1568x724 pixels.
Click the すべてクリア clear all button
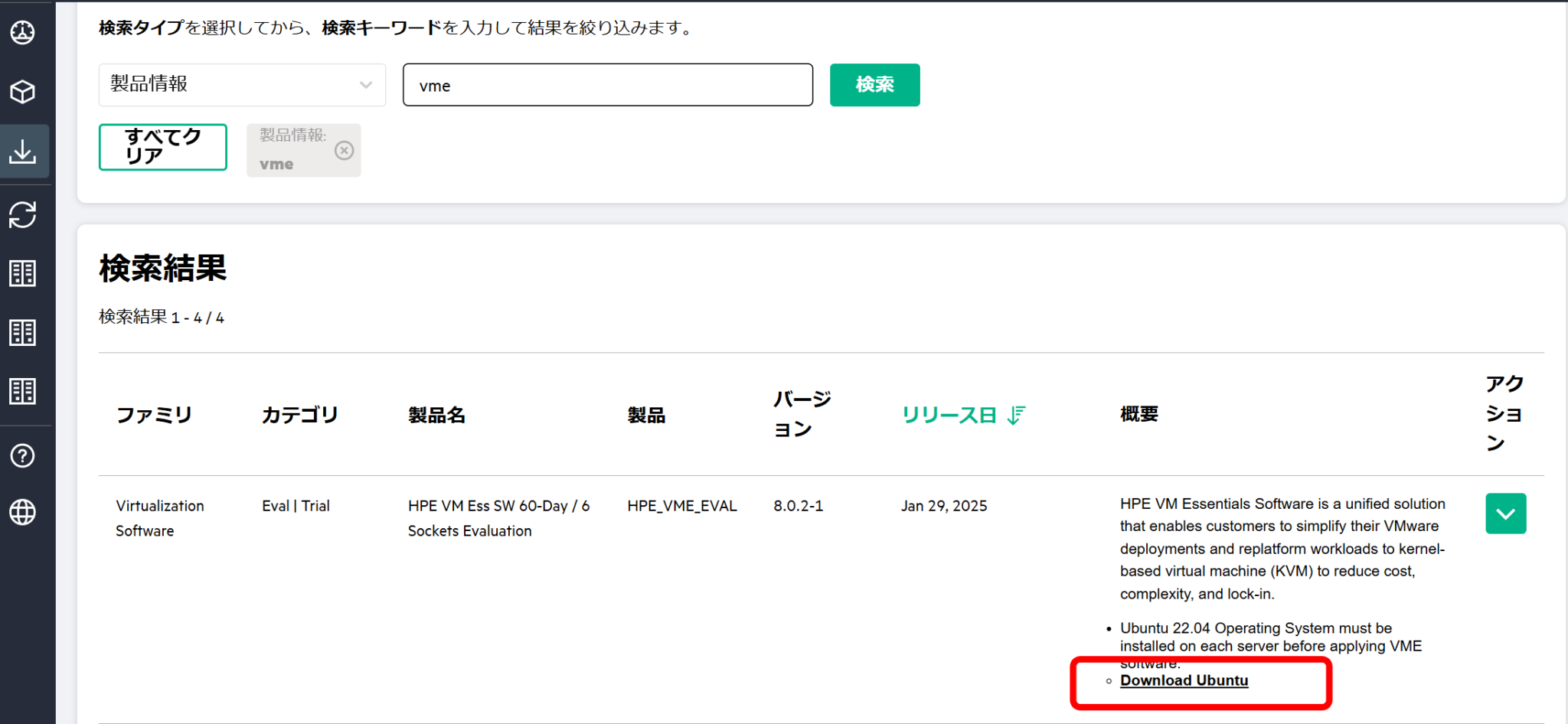(x=162, y=147)
